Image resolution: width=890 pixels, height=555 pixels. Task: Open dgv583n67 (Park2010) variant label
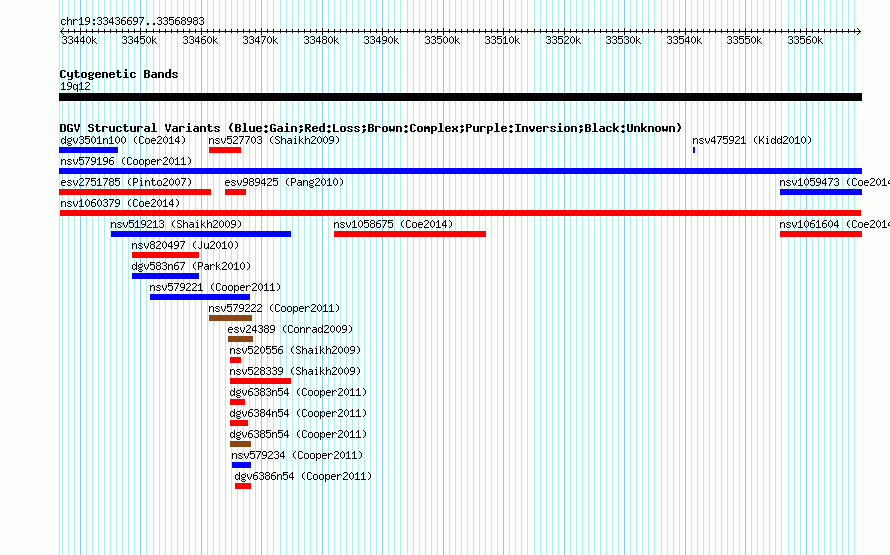pos(191,266)
